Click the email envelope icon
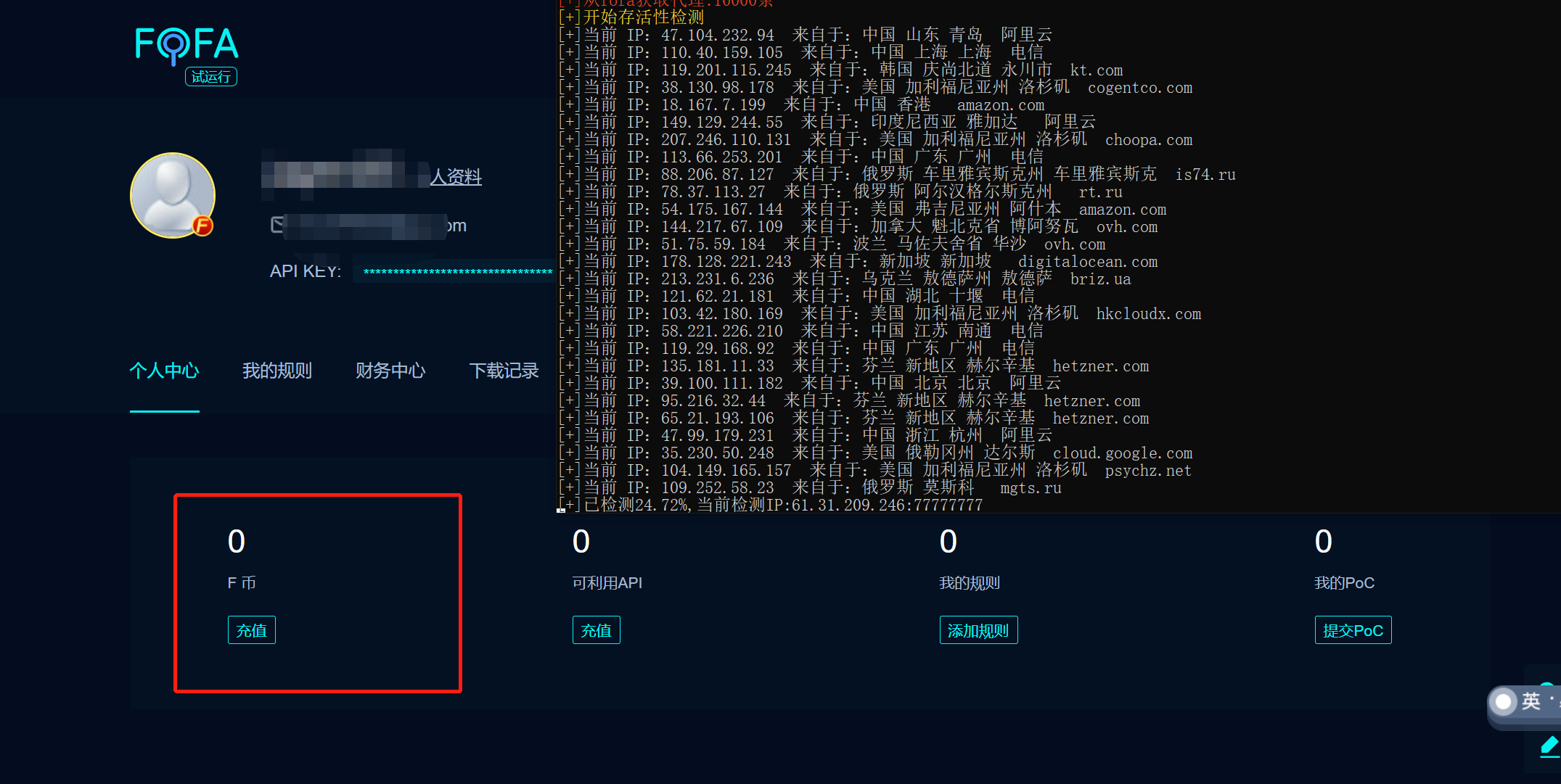Image resolution: width=1561 pixels, height=784 pixels. 277,225
